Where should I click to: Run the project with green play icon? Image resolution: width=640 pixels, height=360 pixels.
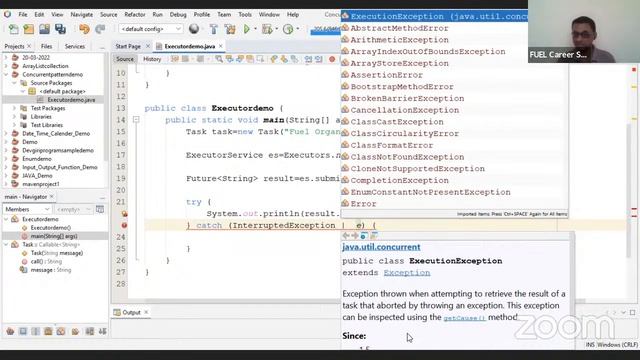click(247, 29)
